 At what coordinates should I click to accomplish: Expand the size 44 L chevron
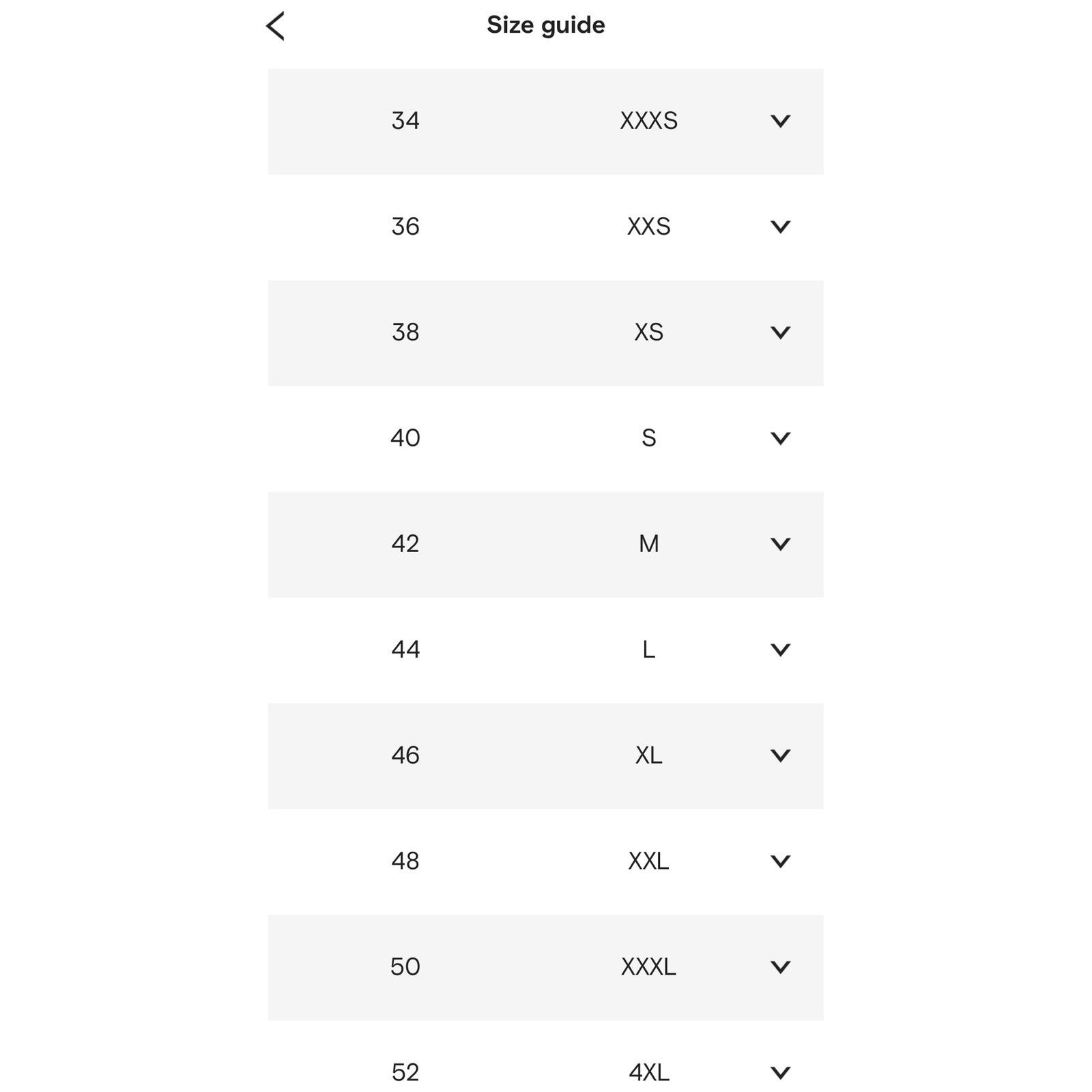click(x=780, y=650)
